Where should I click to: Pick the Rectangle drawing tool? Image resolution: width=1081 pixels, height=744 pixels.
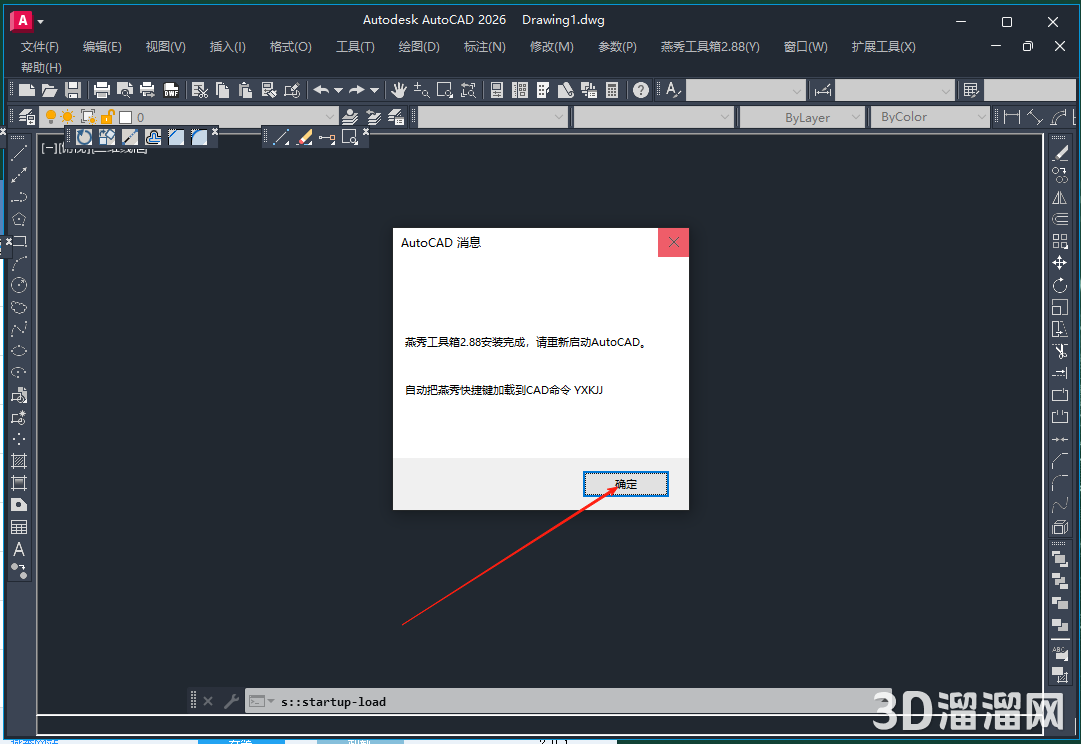(x=20, y=242)
